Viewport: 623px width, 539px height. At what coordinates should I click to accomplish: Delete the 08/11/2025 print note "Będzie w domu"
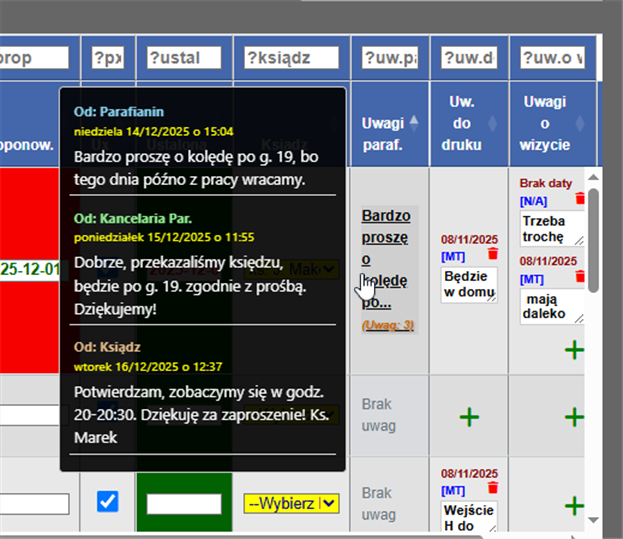(x=493, y=253)
